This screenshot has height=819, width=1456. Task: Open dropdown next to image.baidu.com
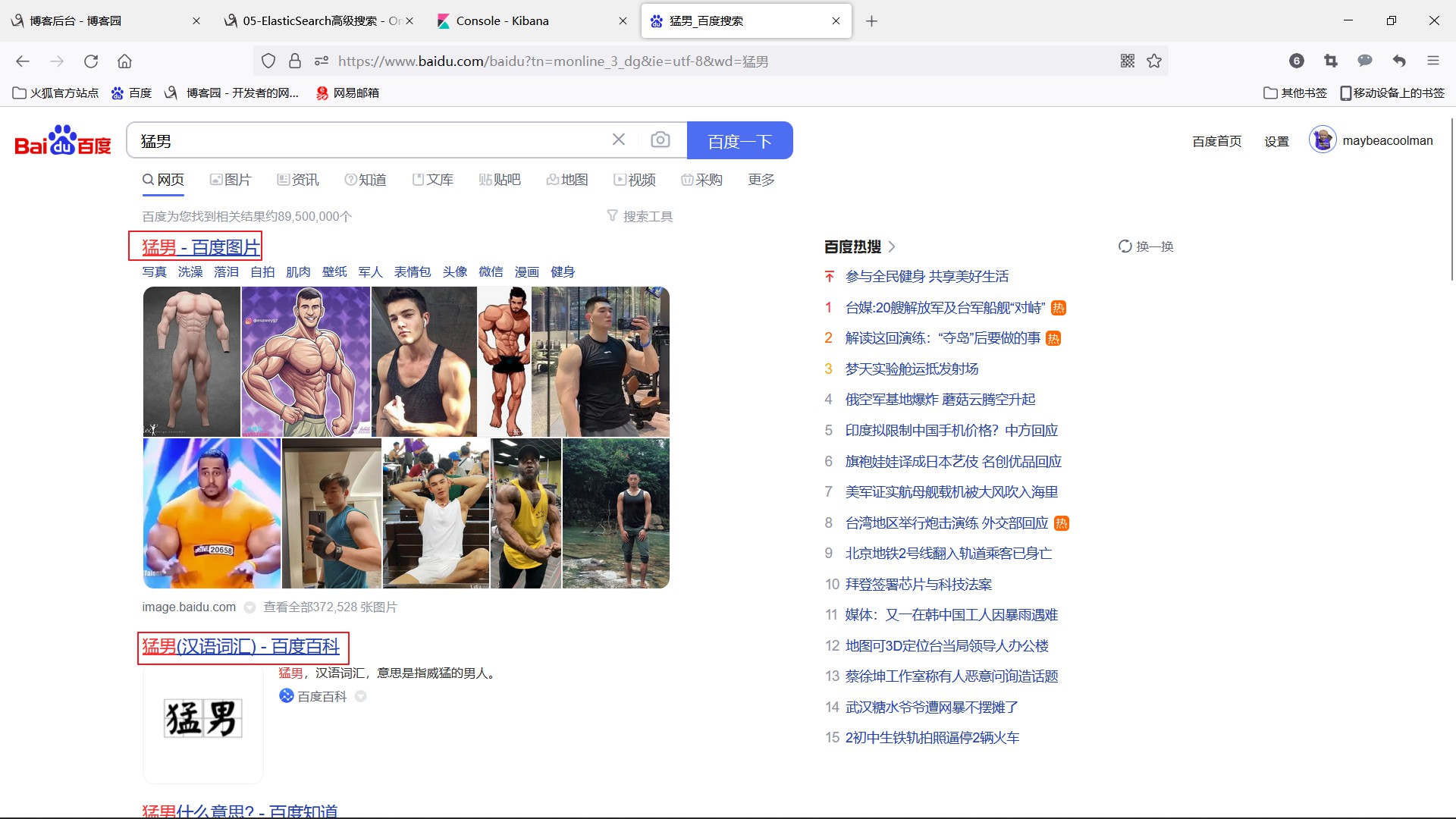click(249, 607)
